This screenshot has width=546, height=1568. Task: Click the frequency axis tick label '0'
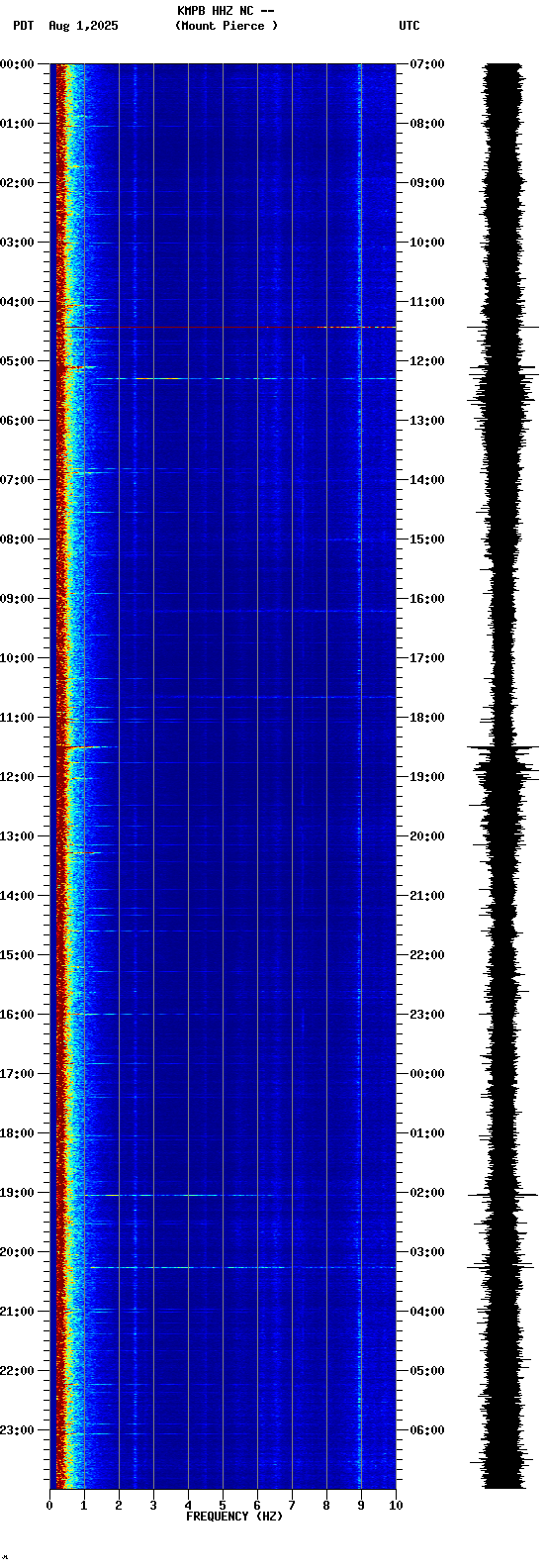[x=49, y=1506]
